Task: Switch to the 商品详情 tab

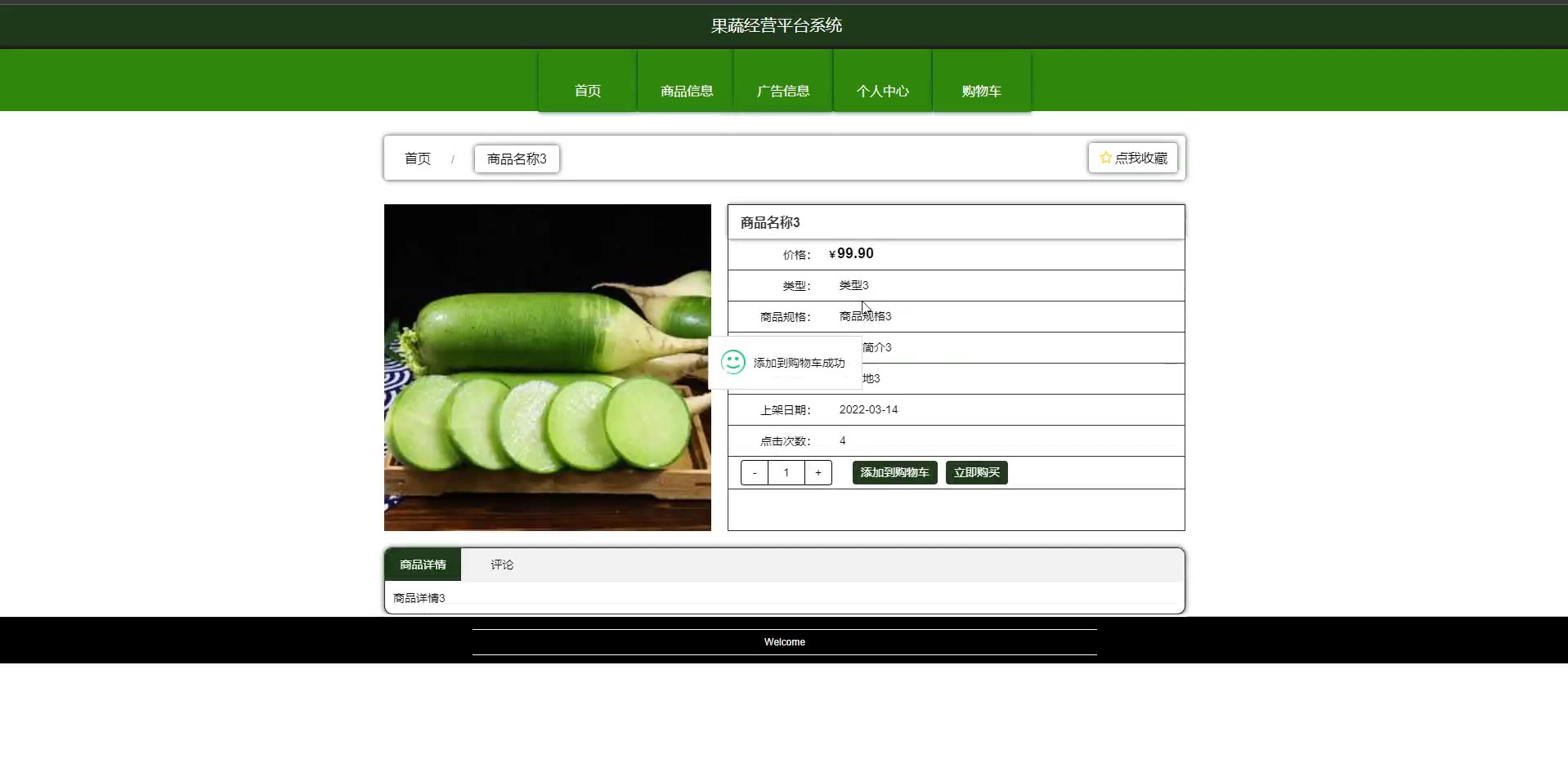Action: [x=423, y=565]
